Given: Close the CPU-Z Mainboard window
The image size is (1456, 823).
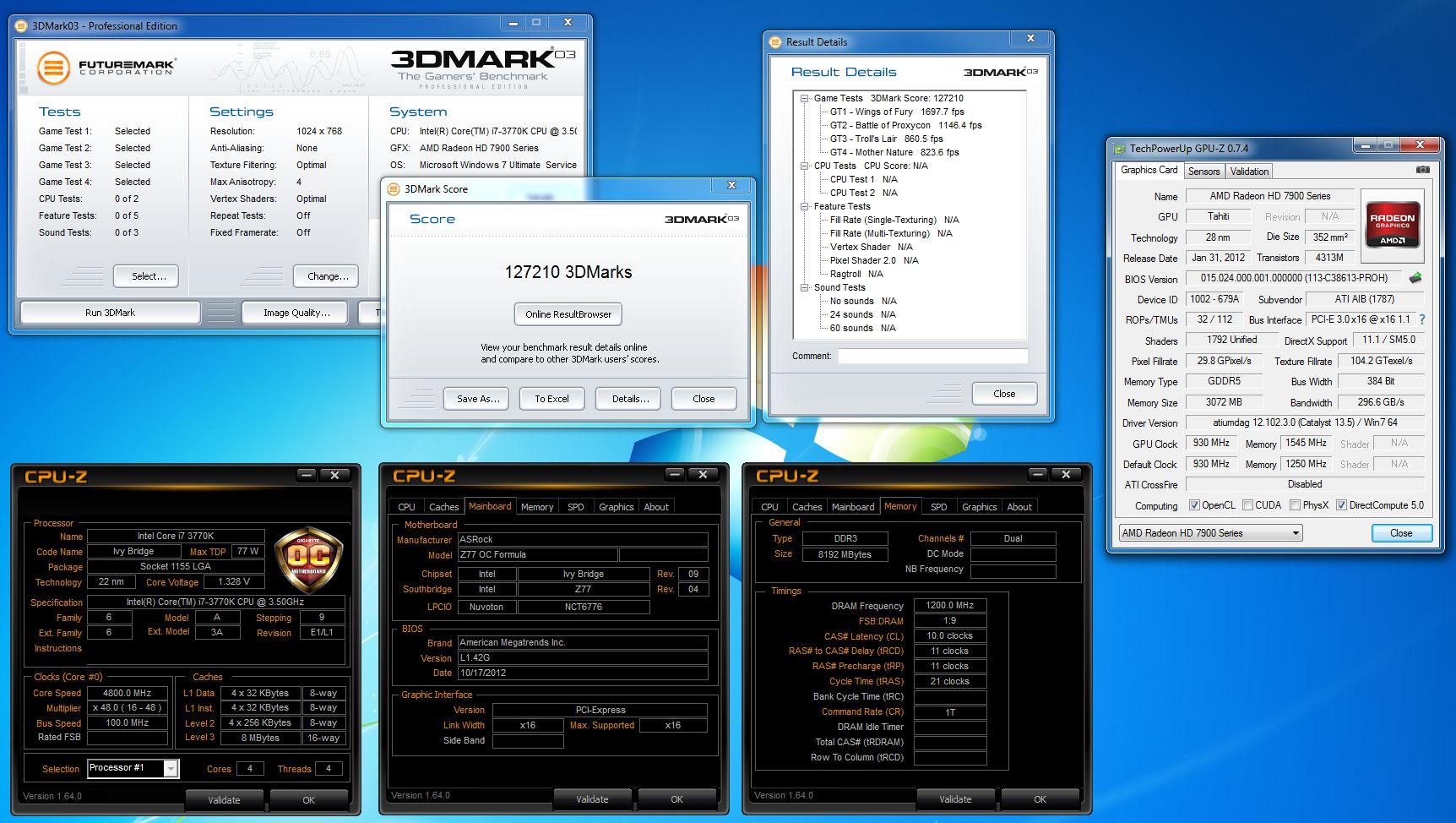Looking at the screenshot, I should click(703, 475).
